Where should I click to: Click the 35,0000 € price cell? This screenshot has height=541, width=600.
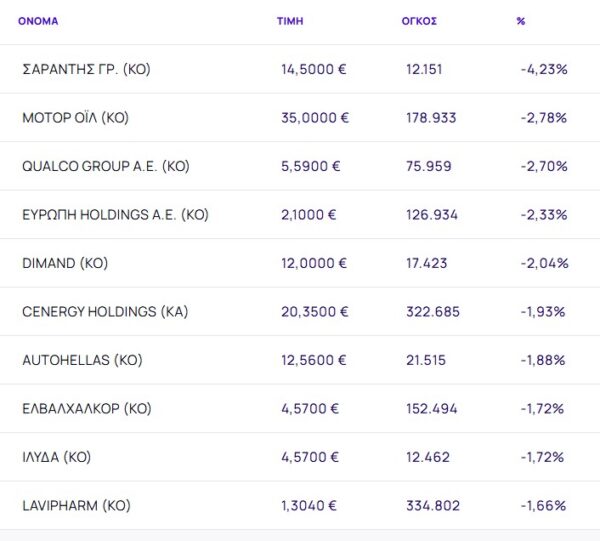pos(315,118)
